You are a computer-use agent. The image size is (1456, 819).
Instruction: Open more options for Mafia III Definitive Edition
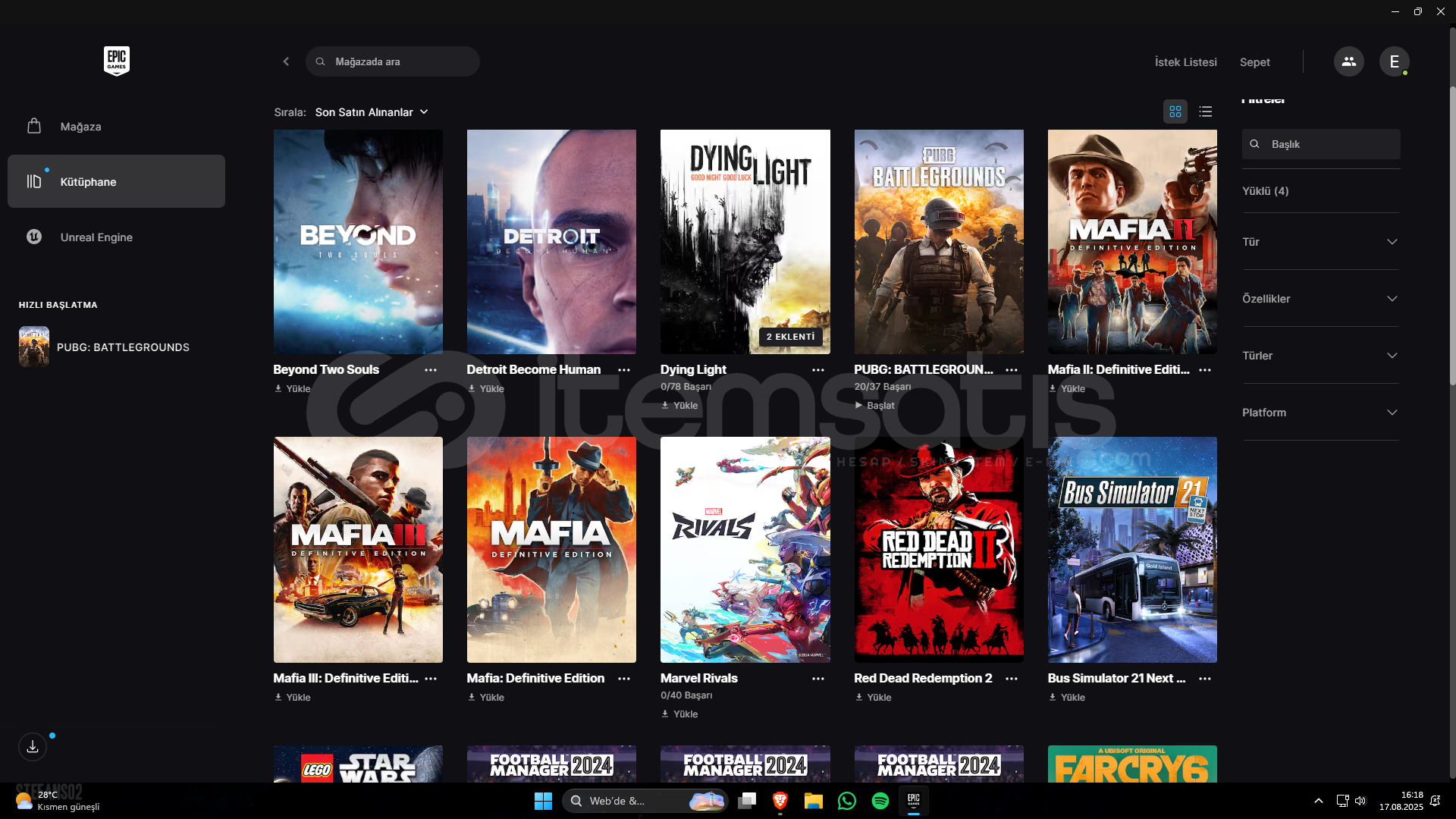431,679
